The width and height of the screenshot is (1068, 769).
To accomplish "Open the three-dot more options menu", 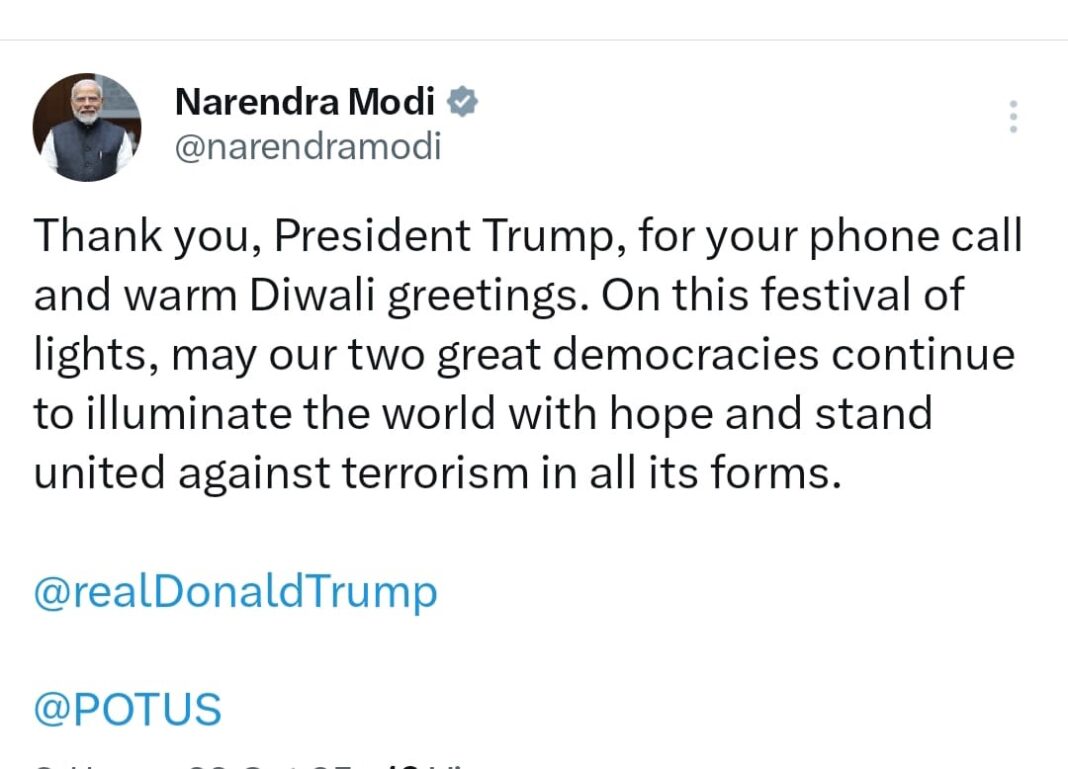I will pos(1013,117).
